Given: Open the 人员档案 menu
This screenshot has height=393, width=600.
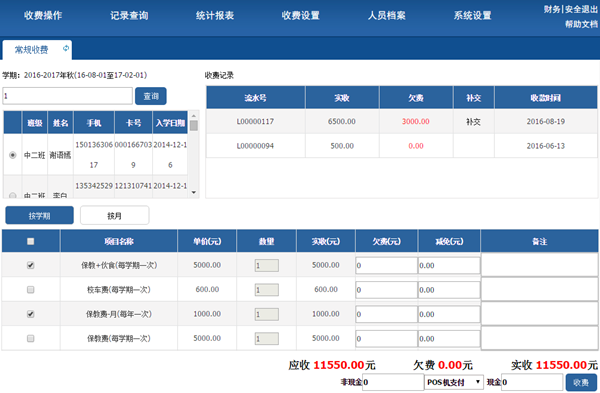Looking at the screenshot, I should point(386,16).
